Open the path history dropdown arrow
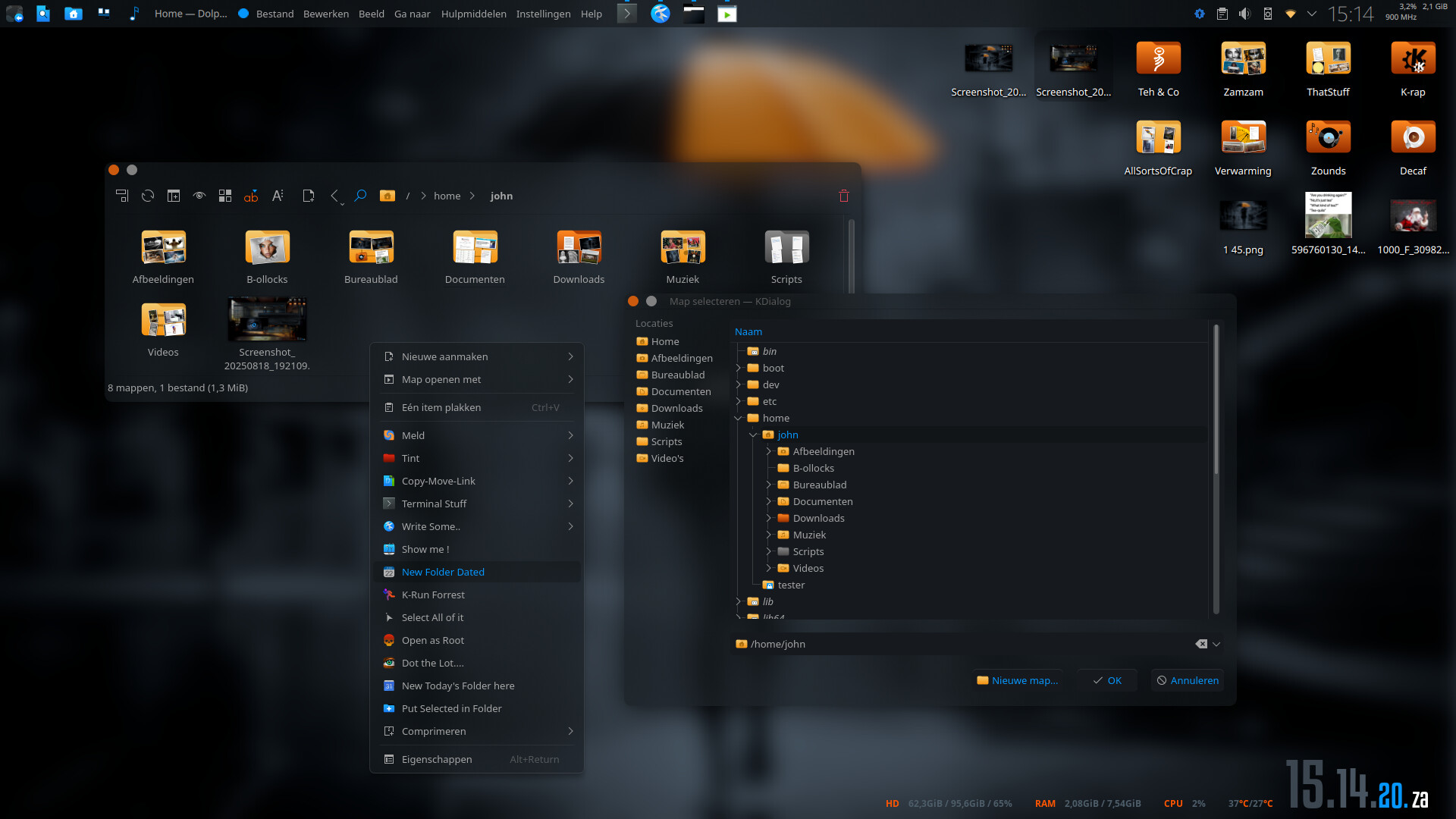The height and width of the screenshot is (819, 1456). (1216, 644)
